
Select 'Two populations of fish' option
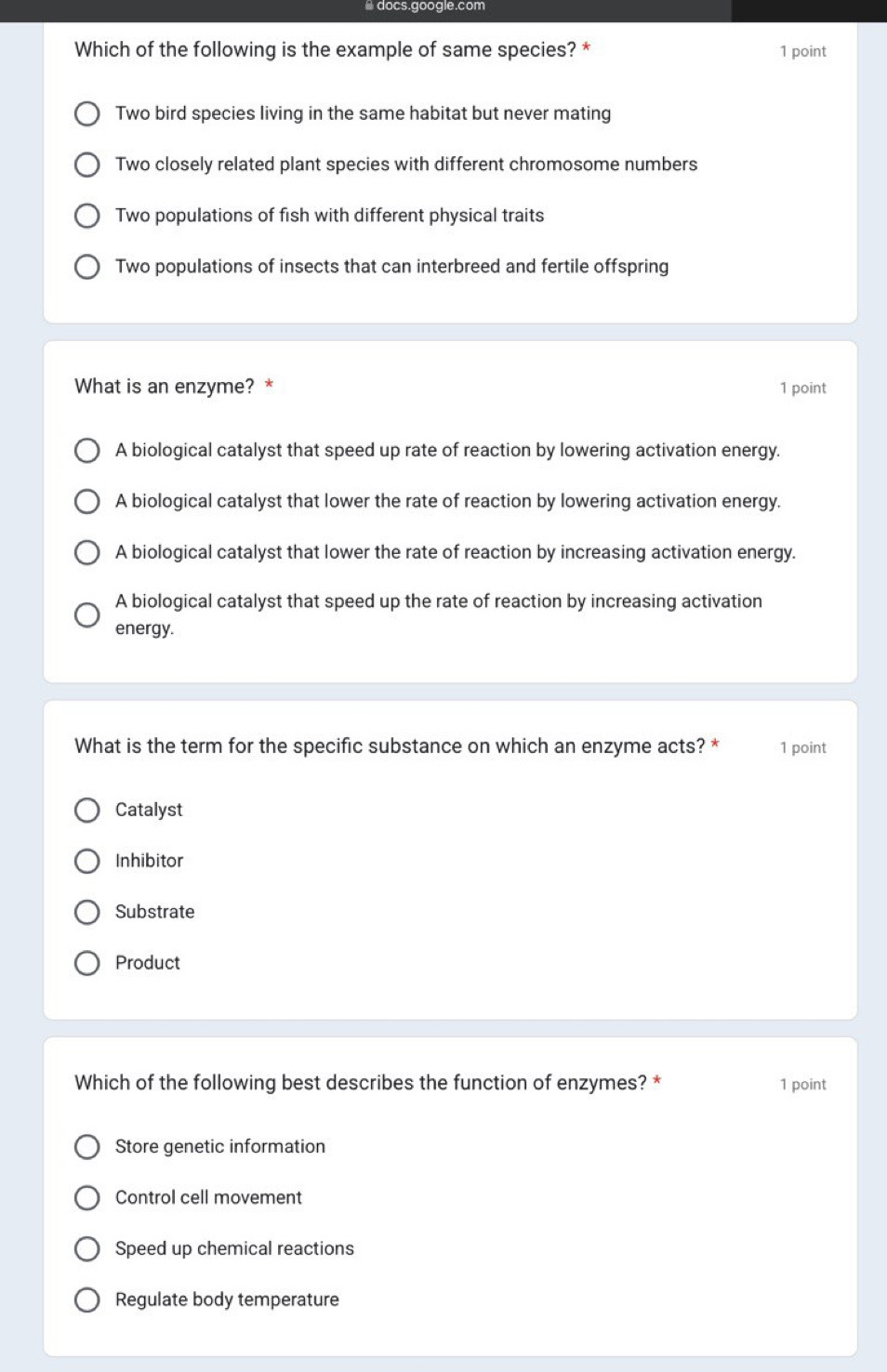coord(86,216)
